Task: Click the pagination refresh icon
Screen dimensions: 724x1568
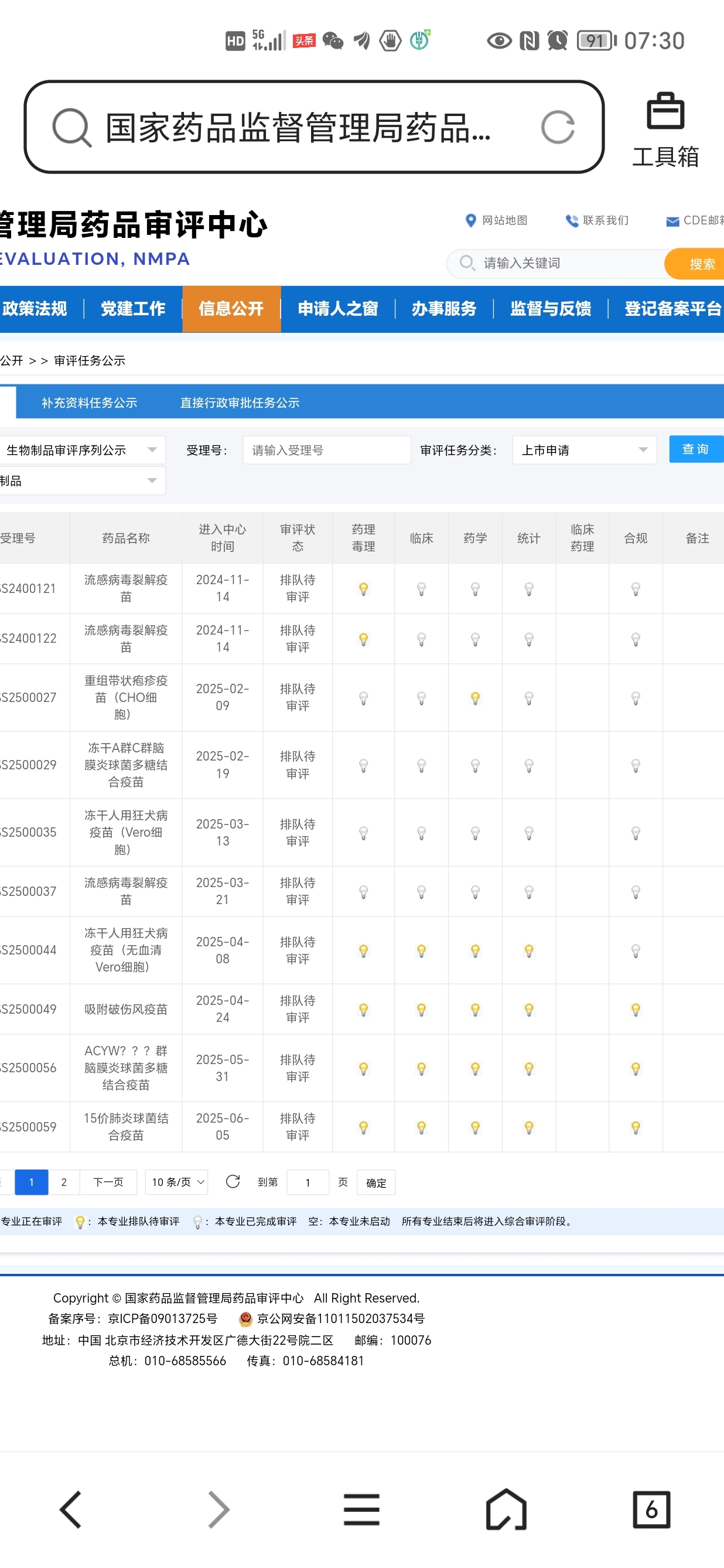Action: (233, 1181)
